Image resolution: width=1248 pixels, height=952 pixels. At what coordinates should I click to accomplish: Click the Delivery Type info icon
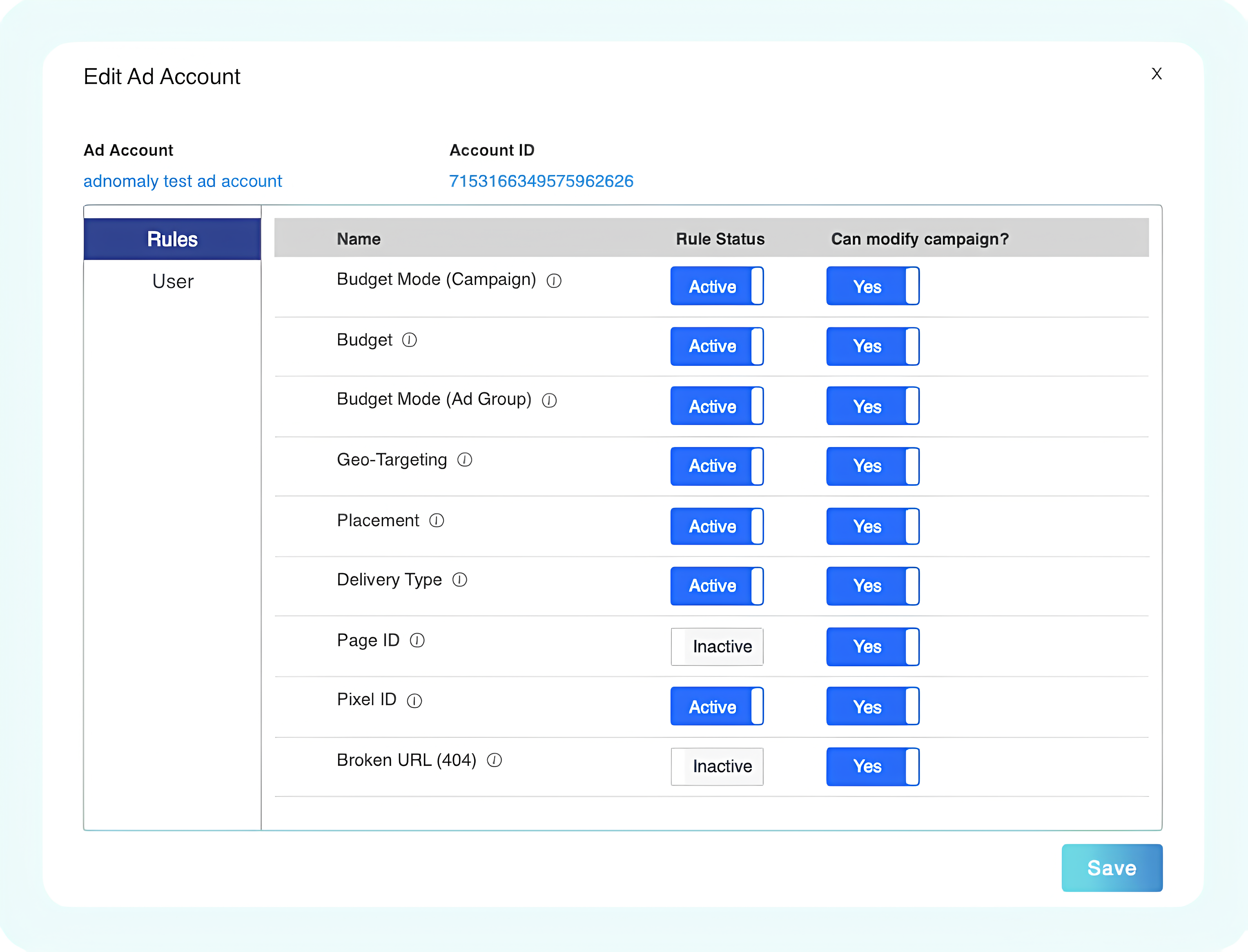(460, 580)
